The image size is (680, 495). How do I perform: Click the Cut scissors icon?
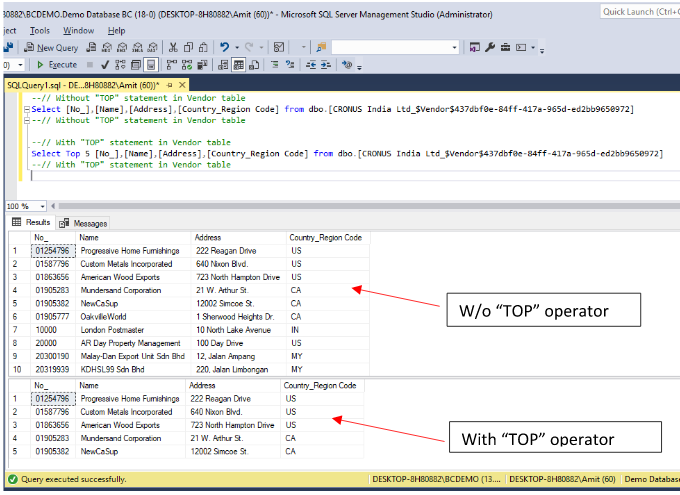click(x=173, y=47)
